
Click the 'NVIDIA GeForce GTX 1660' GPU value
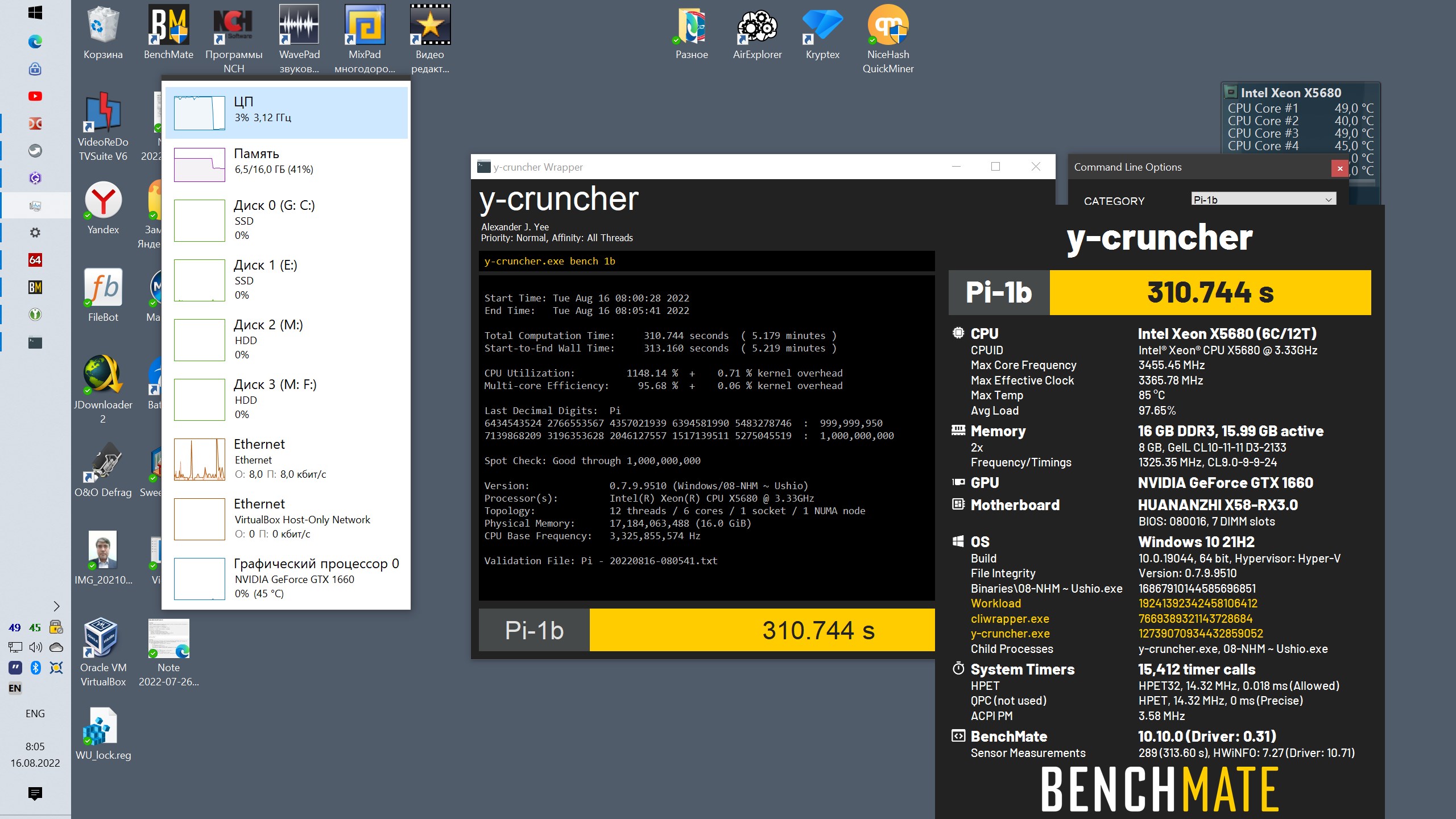pos(1225,483)
